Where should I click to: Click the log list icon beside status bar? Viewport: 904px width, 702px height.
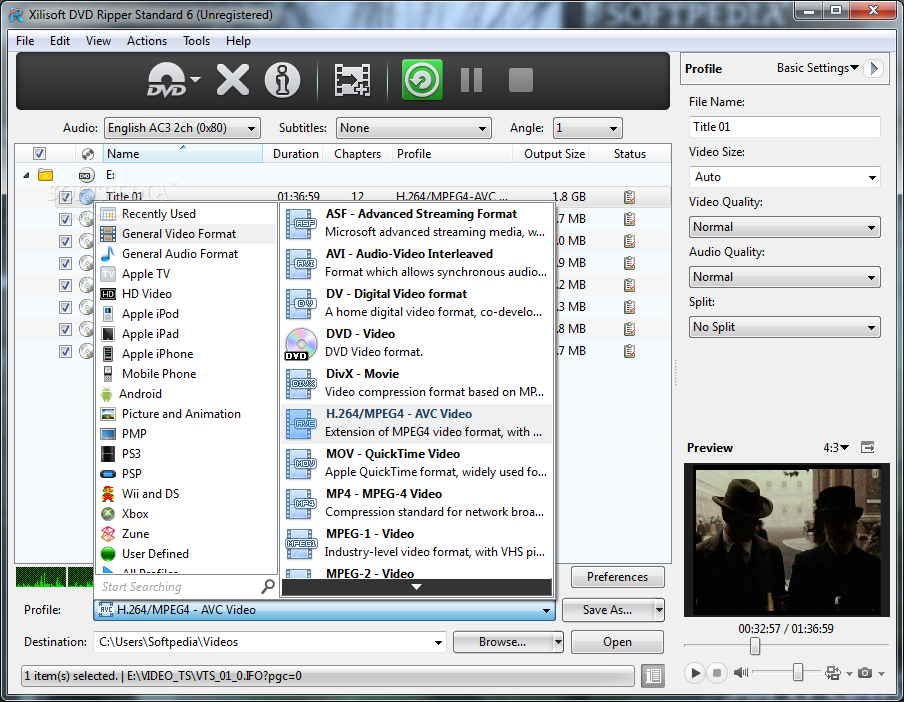coord(653,675)
